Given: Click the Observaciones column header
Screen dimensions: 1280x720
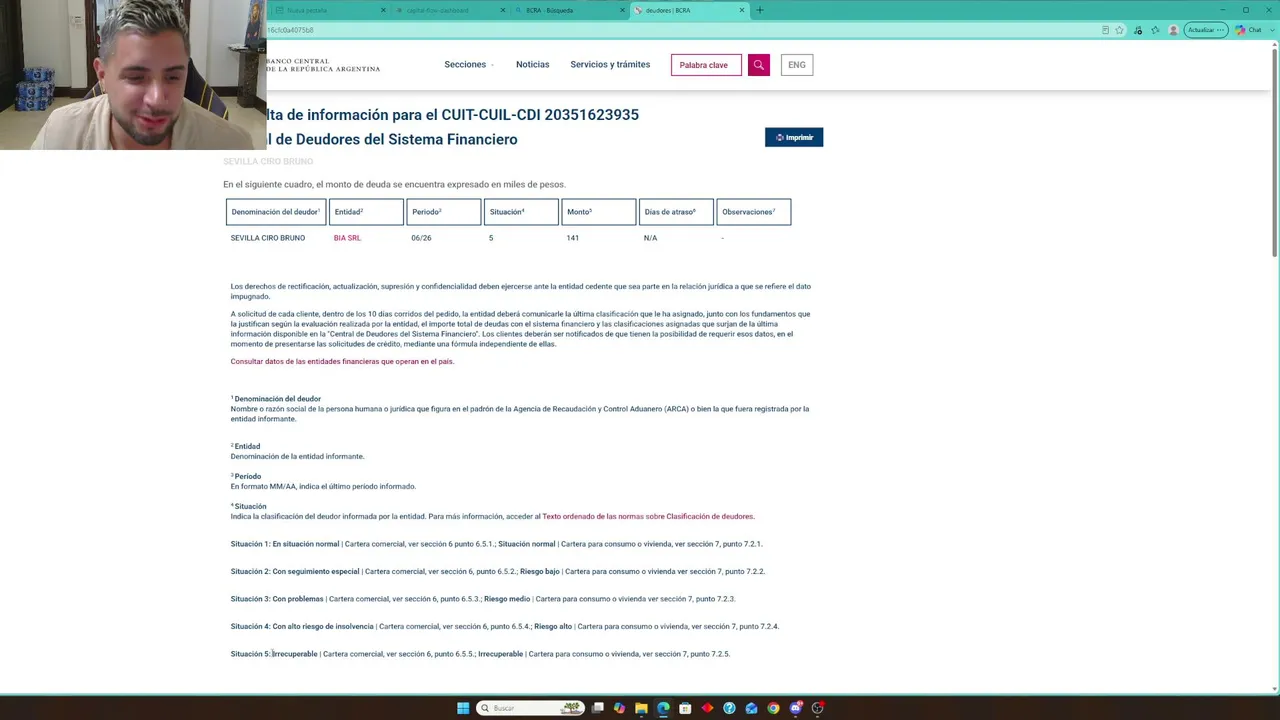Looking at the screenshot, I should click(753, 212).
